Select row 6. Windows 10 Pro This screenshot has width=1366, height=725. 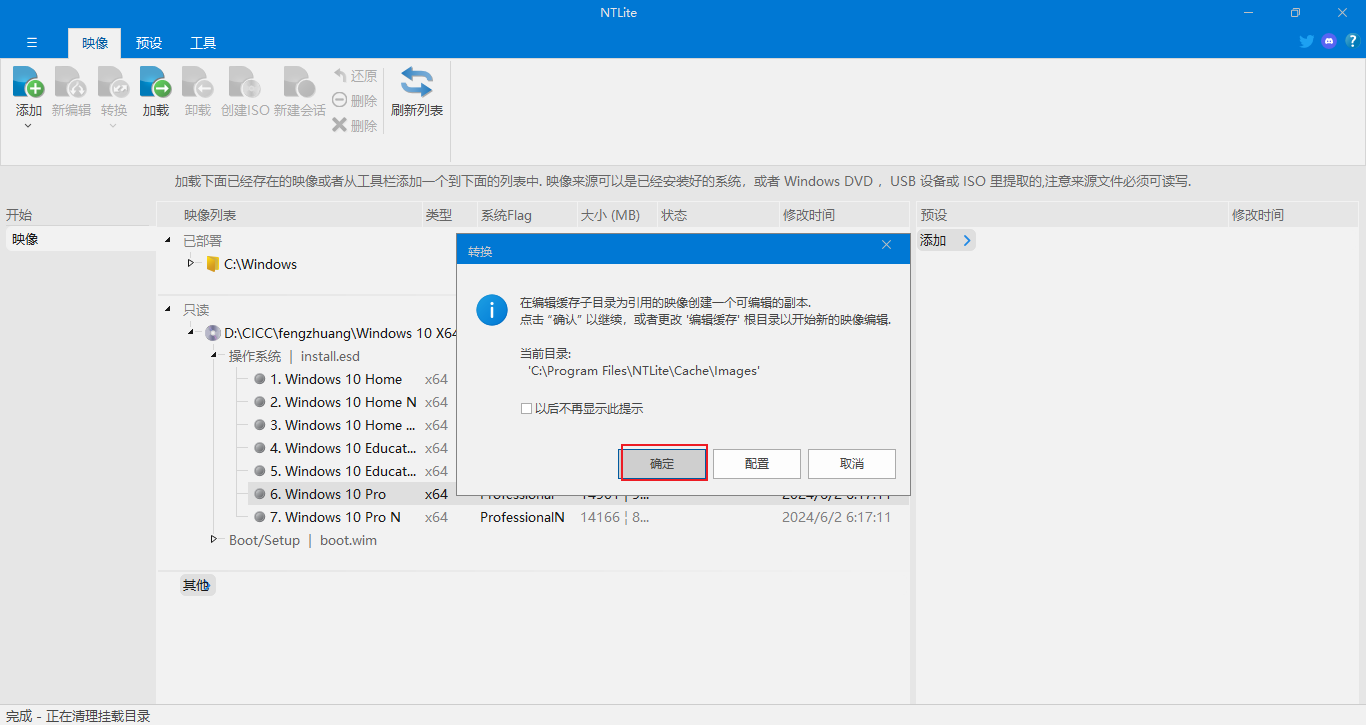click(328, 494)
